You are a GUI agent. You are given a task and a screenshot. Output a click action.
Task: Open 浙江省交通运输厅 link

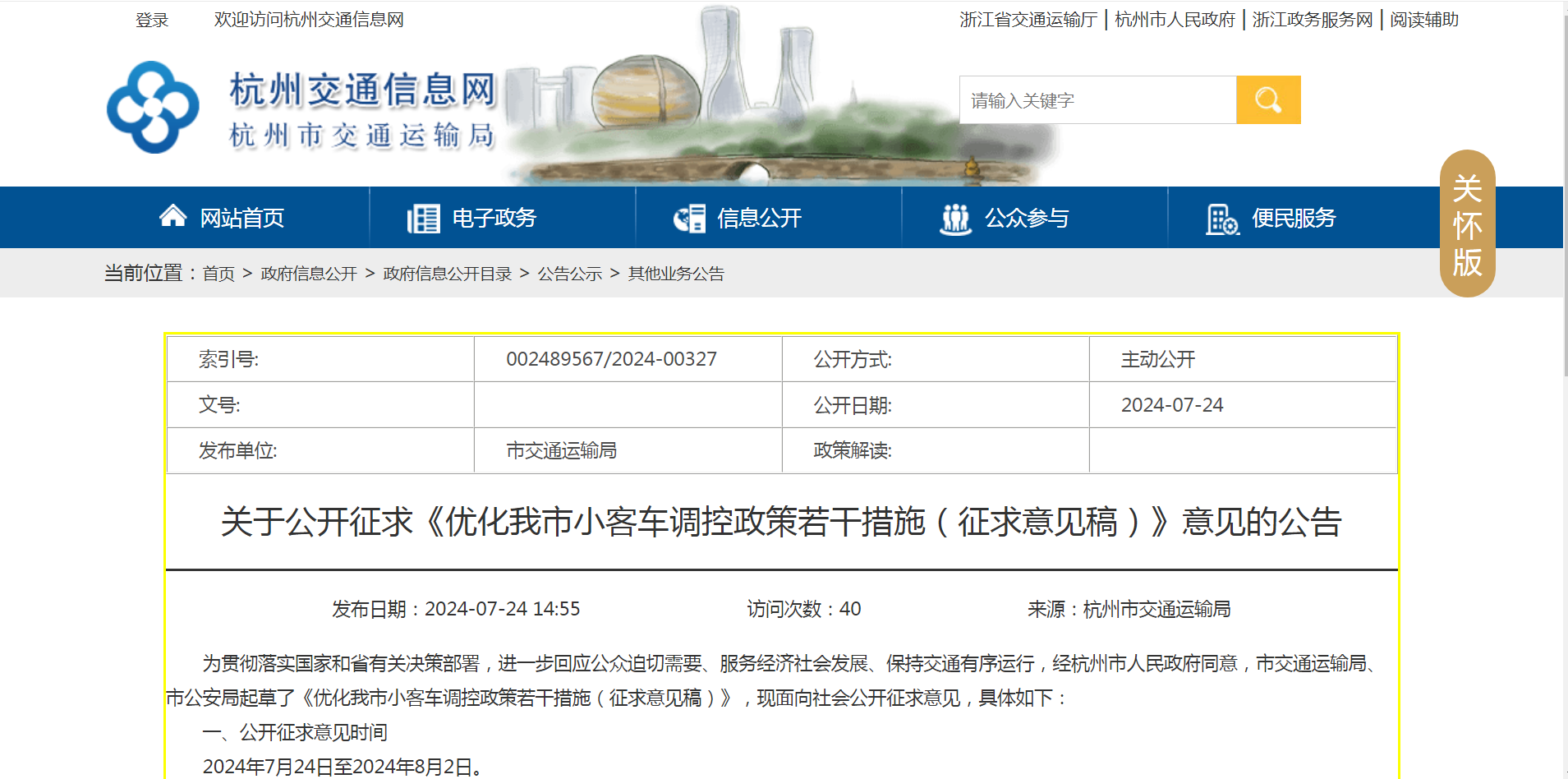click(x=1028, y=20)
